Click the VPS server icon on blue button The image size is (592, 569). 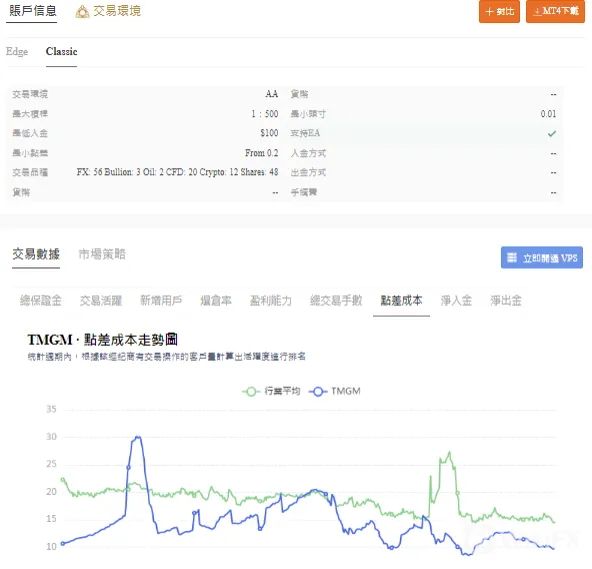(512, 258)
